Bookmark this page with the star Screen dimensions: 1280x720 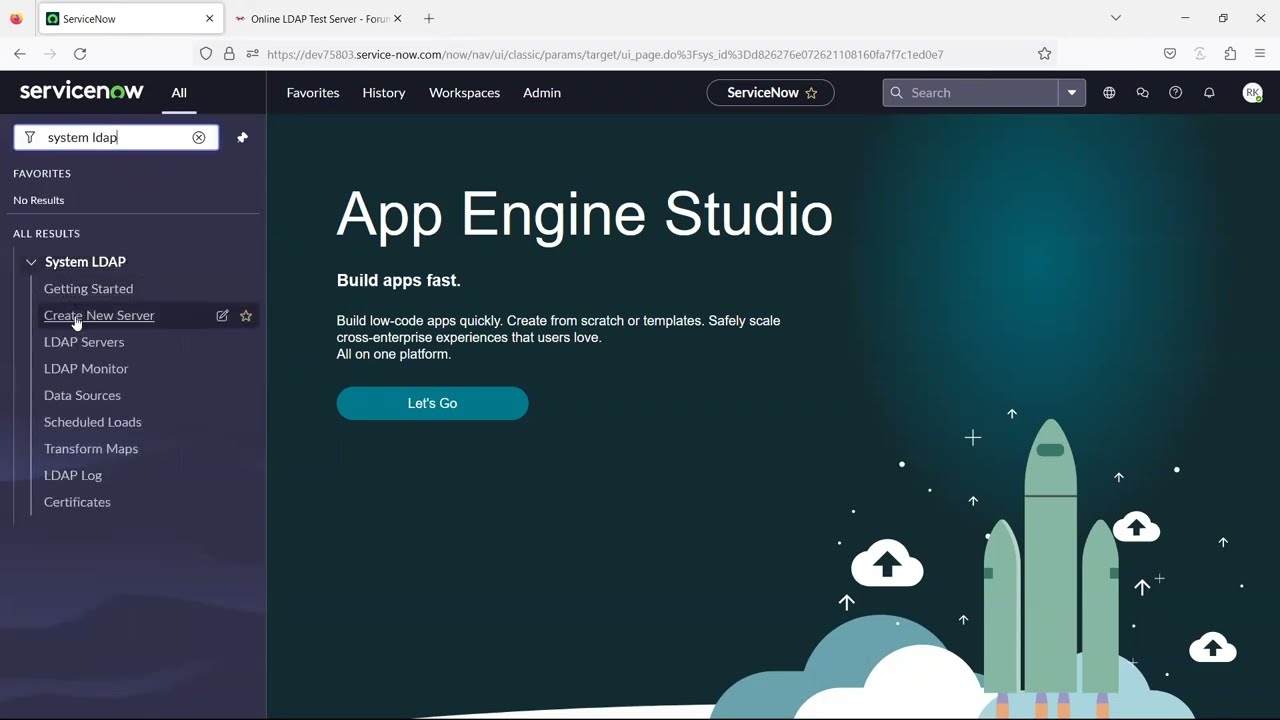(1044, 54)
